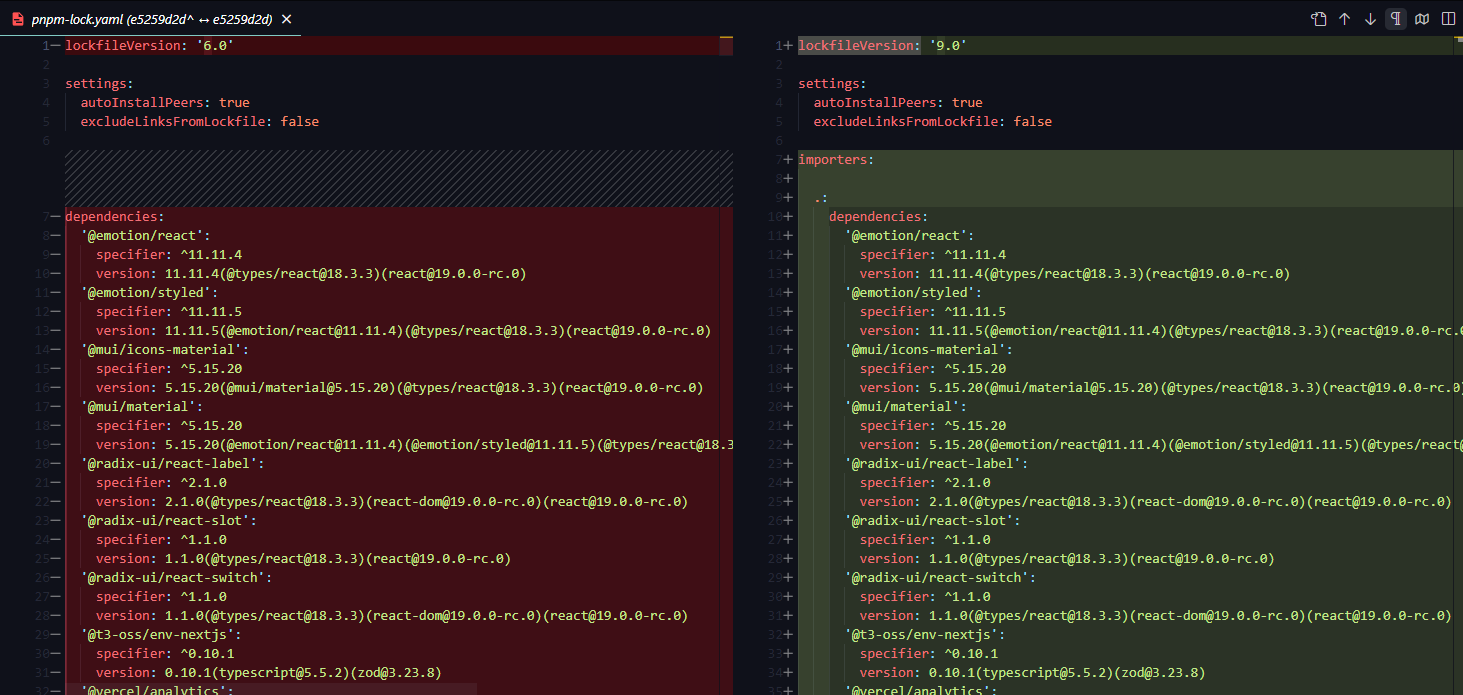Click the red YAML file icon on tab
Image resolution: width=1463 pixels, height=695 pixels.
pos(17,19)
